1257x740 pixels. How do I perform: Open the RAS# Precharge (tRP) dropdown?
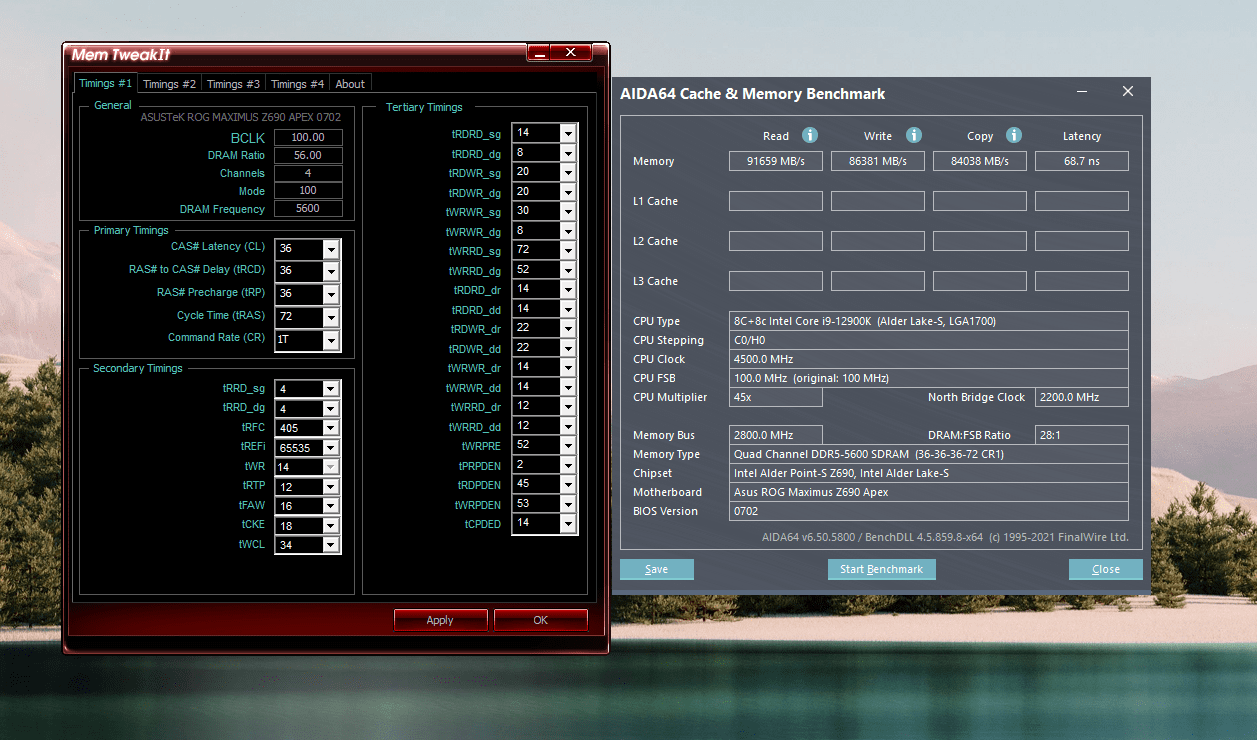click(331, 295)
